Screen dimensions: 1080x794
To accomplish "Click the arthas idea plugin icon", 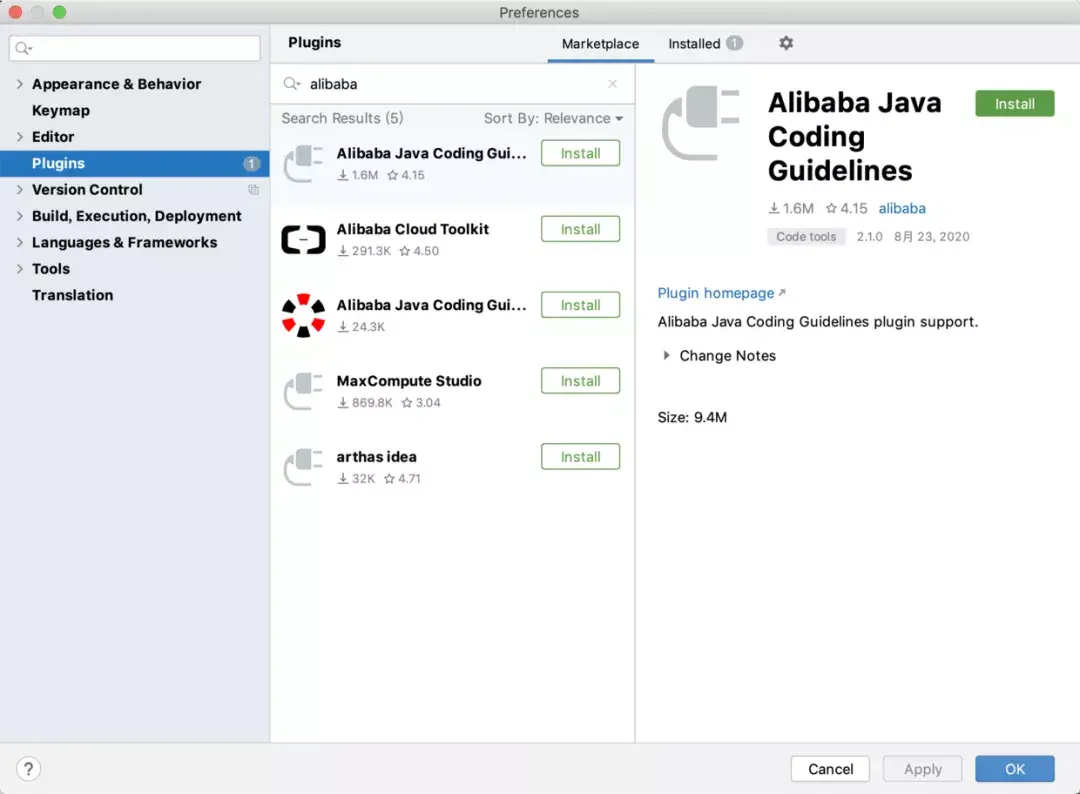I will (x=303, y=467).
